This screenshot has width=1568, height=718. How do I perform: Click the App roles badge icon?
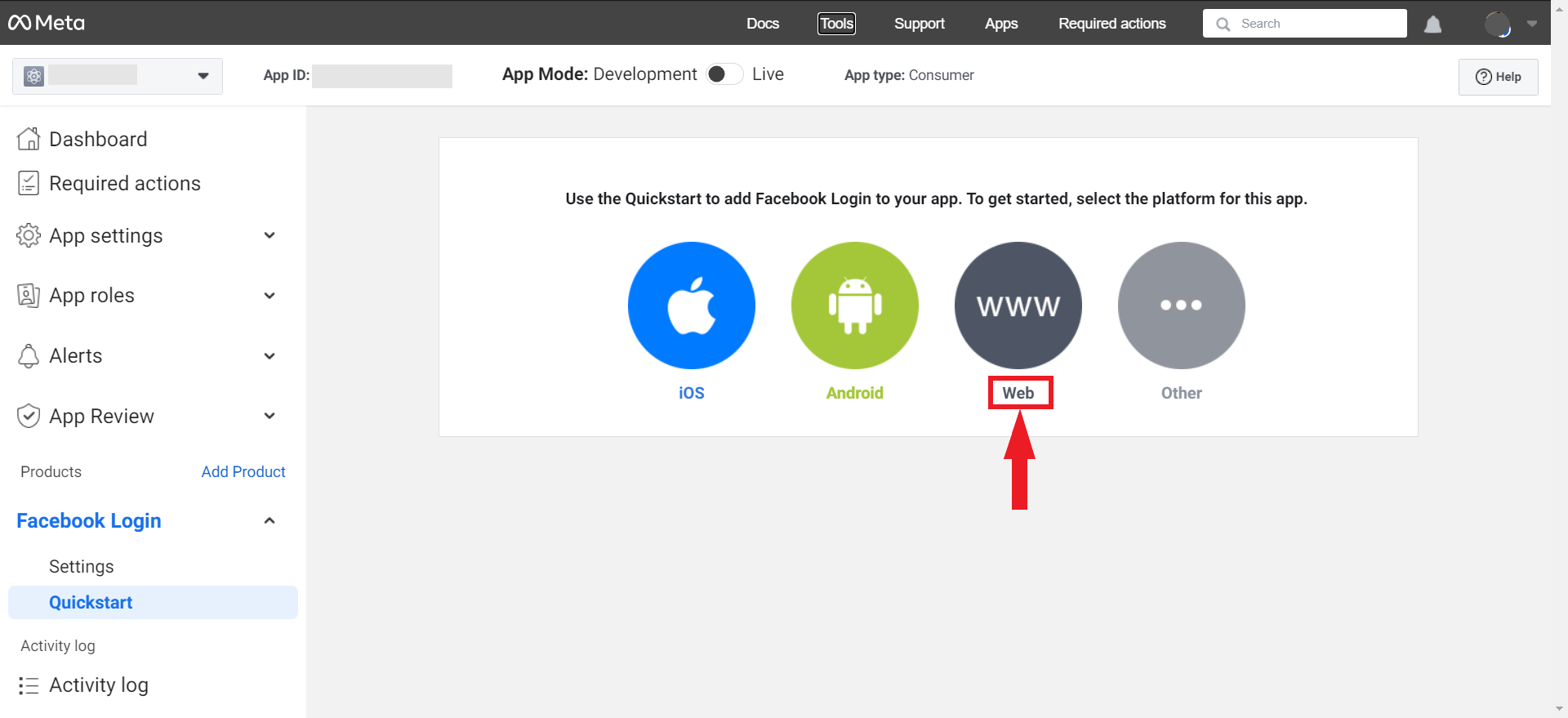(x=29, y=295)
